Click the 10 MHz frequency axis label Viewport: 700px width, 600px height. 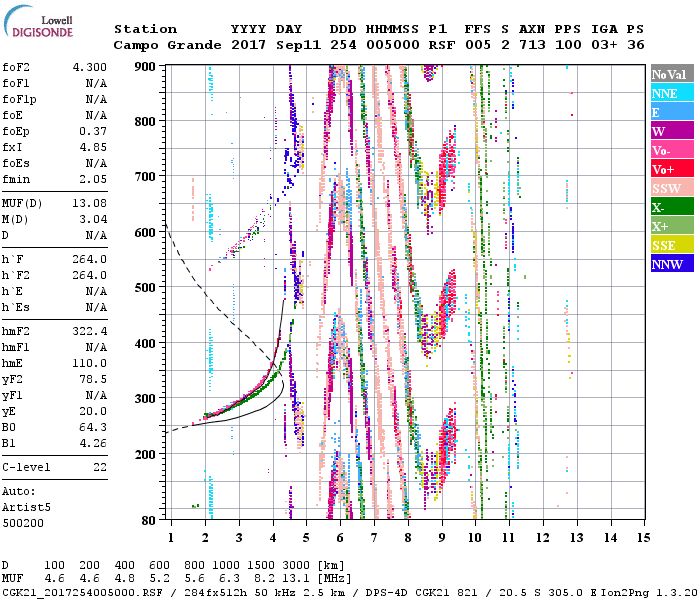pyautogui.click(x=475, y=538)
